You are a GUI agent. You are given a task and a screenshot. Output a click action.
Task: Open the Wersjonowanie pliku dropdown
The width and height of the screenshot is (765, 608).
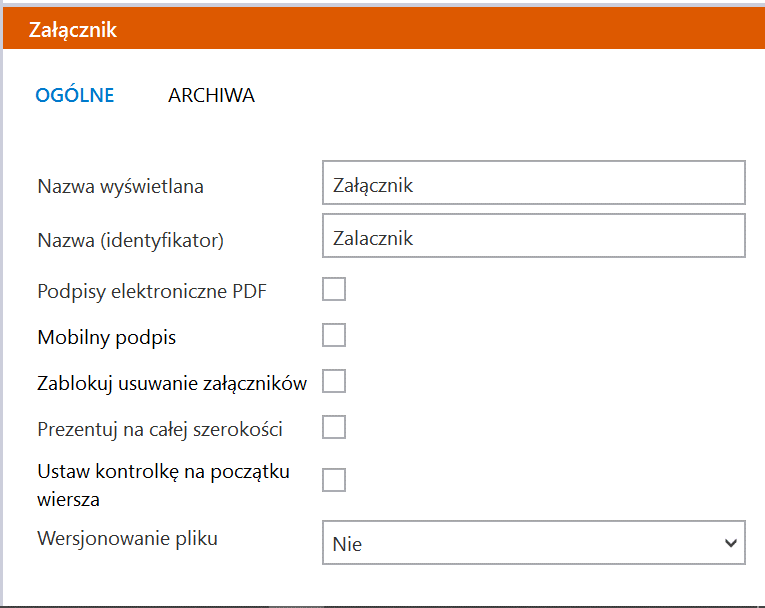[534, 543]
